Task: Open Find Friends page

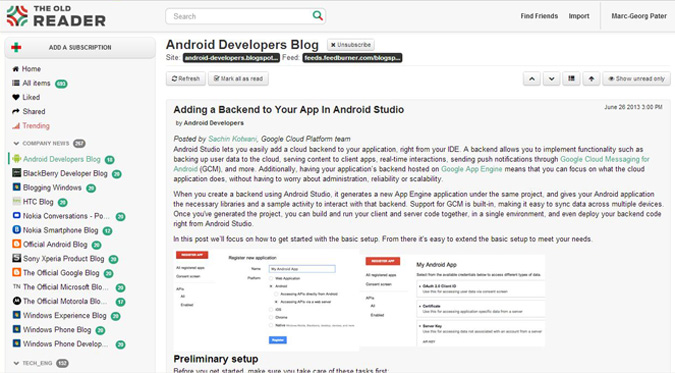Action: tap(539, 16)
